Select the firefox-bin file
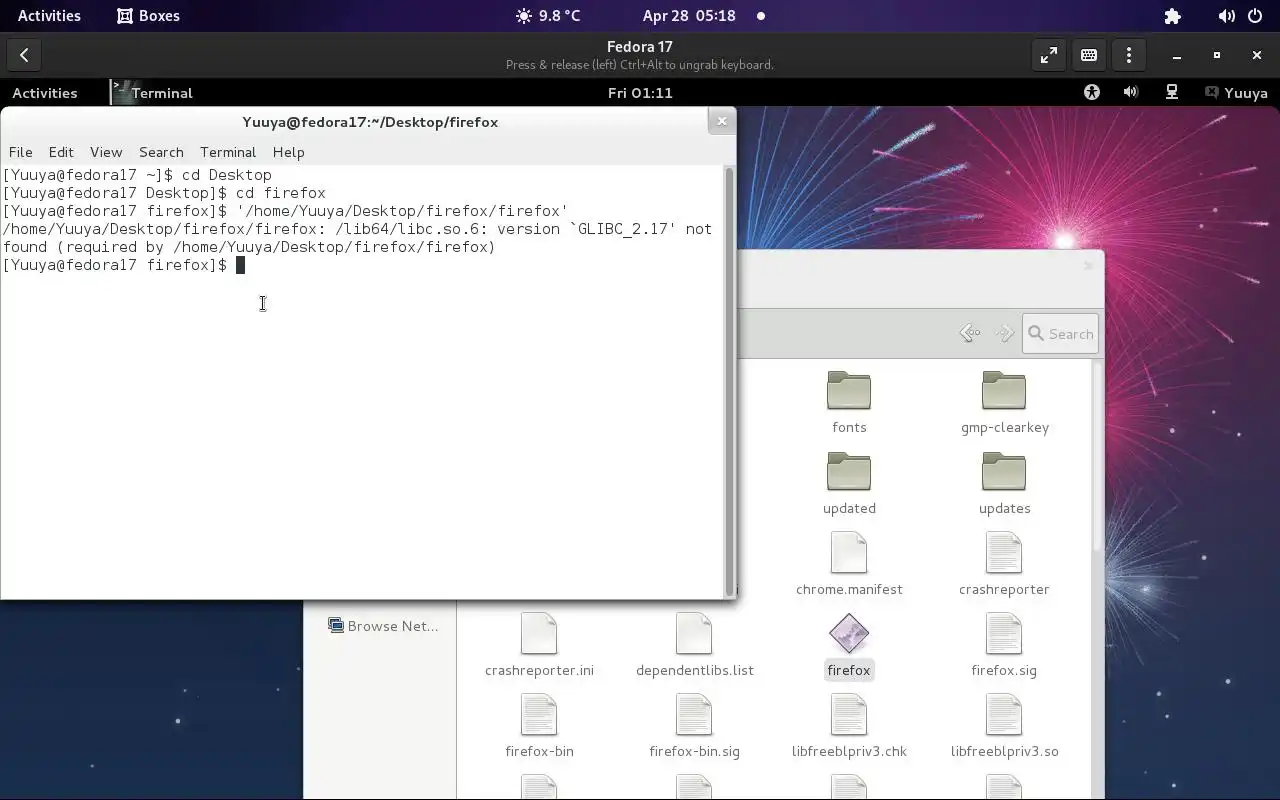 tap(539, 726)
